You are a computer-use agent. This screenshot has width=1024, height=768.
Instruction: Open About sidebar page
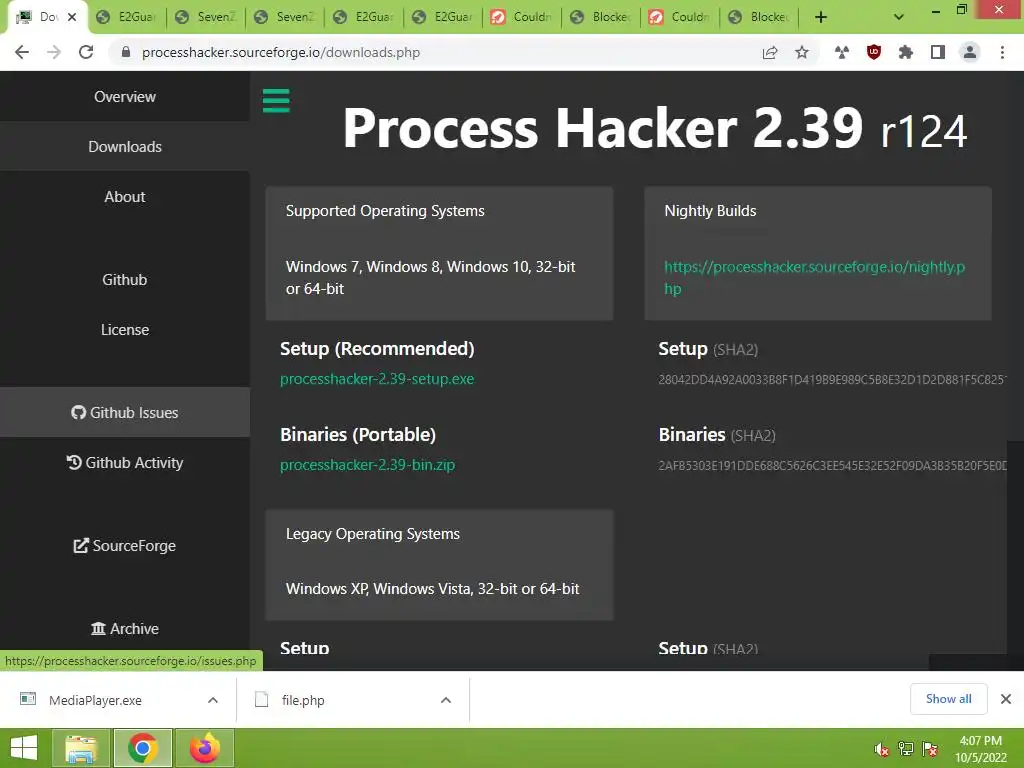click(x=125, y=197)
